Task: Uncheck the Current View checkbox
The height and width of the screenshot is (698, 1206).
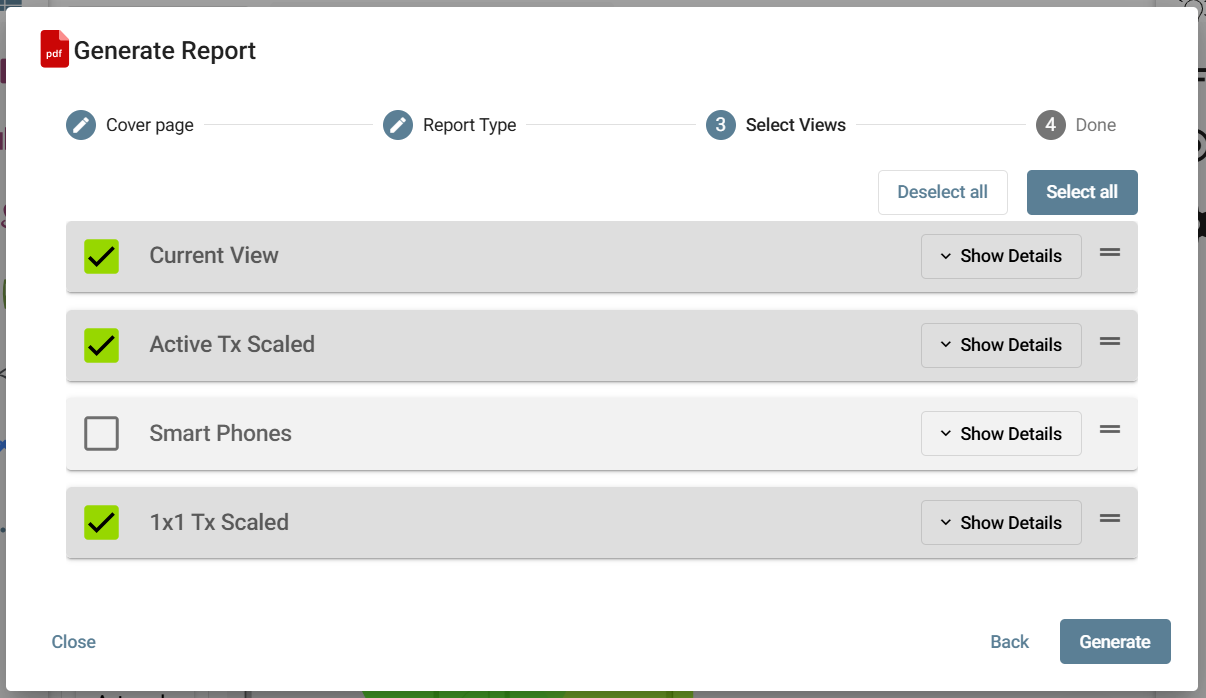Action: [102, 256]
